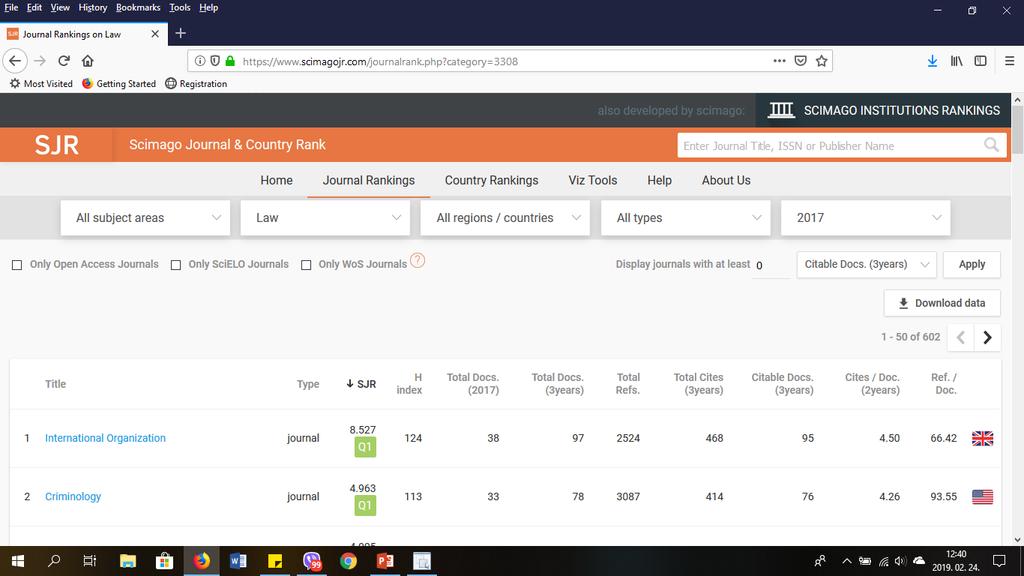Open the Criminology journal link
Screen dimensions: 1024x576
click(x=73, y=497)
